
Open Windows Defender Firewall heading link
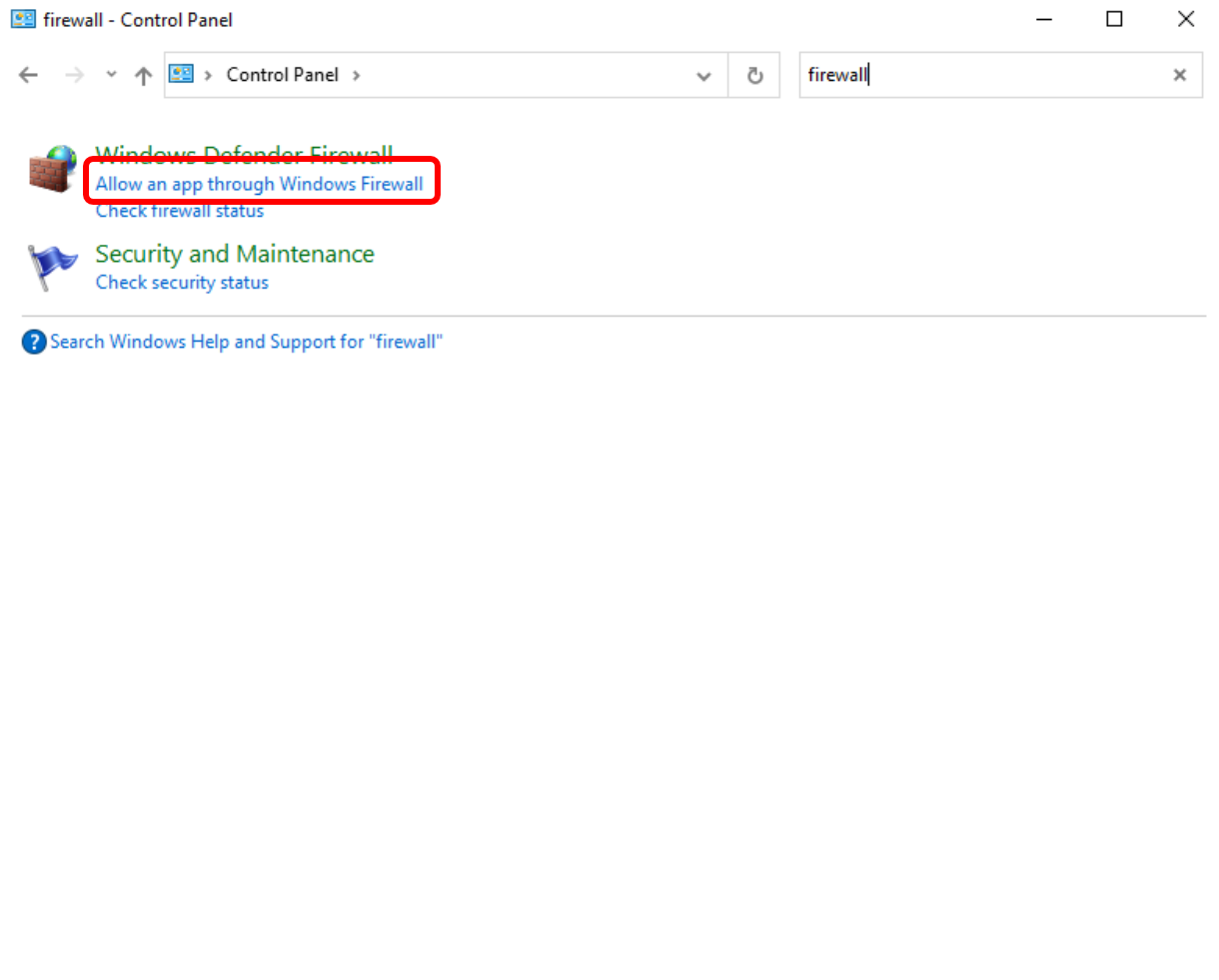point(245,155)
